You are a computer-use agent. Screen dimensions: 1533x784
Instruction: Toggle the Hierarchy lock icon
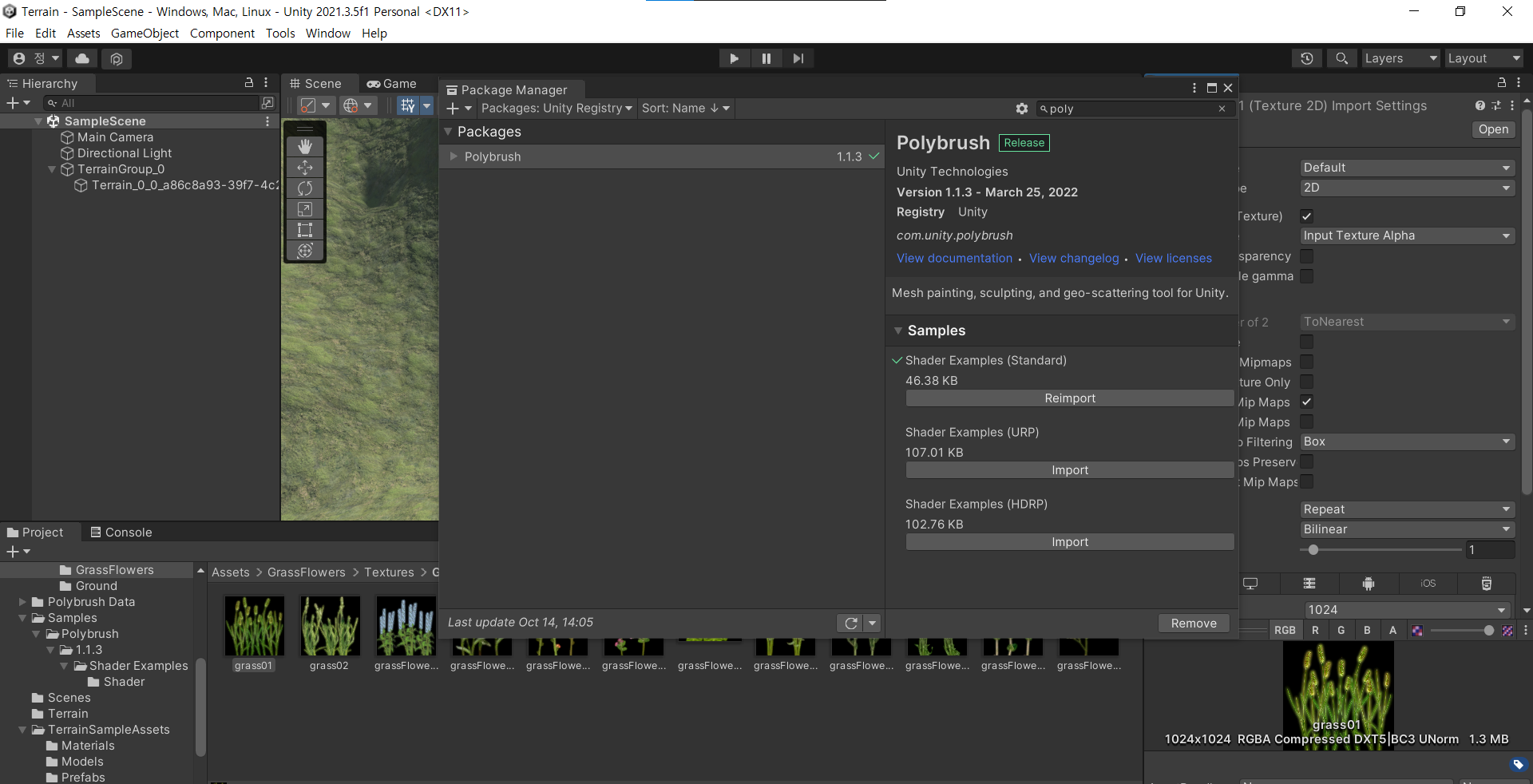click(249, 82)
